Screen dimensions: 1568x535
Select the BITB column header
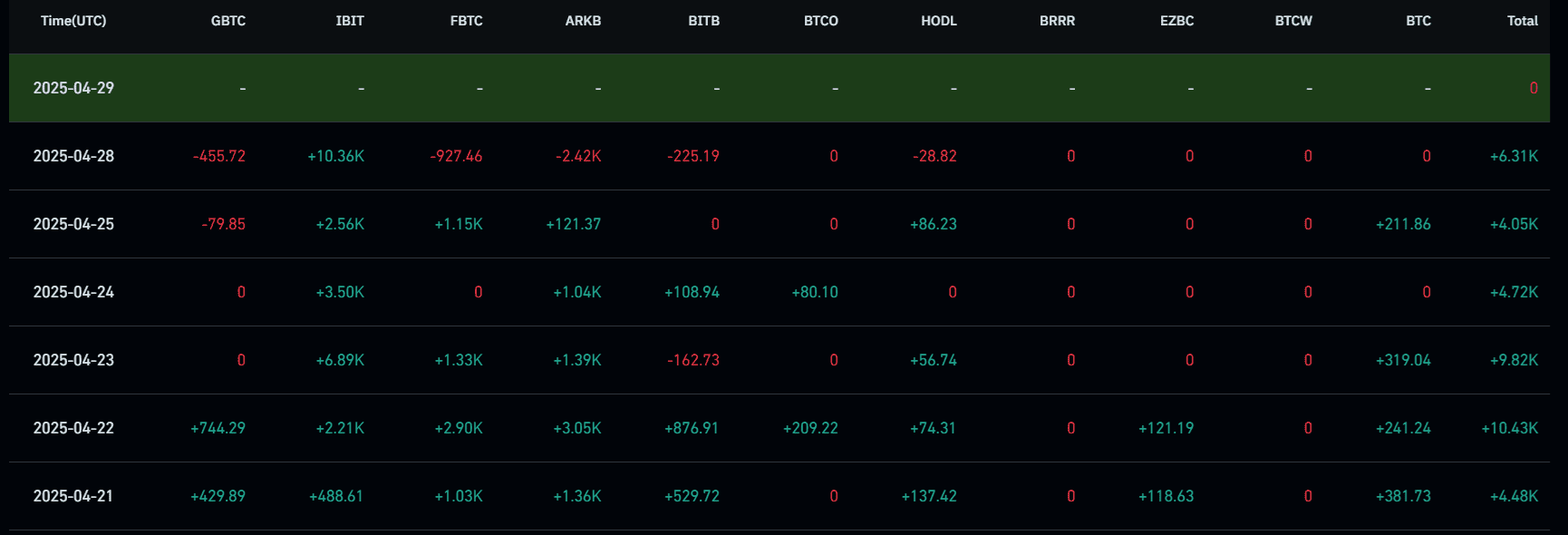point(703,21)
